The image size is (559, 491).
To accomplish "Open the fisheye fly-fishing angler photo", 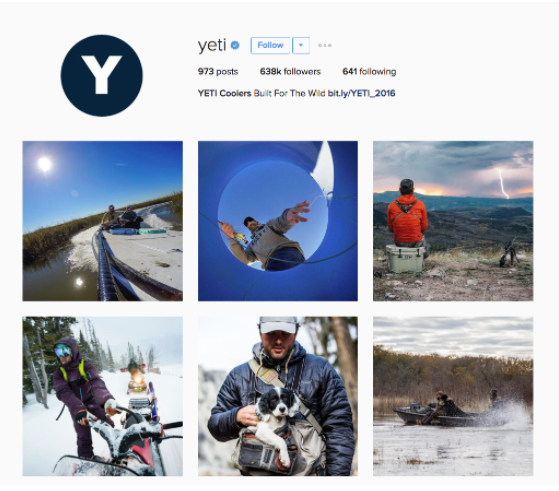I will (x=278, y=221).
